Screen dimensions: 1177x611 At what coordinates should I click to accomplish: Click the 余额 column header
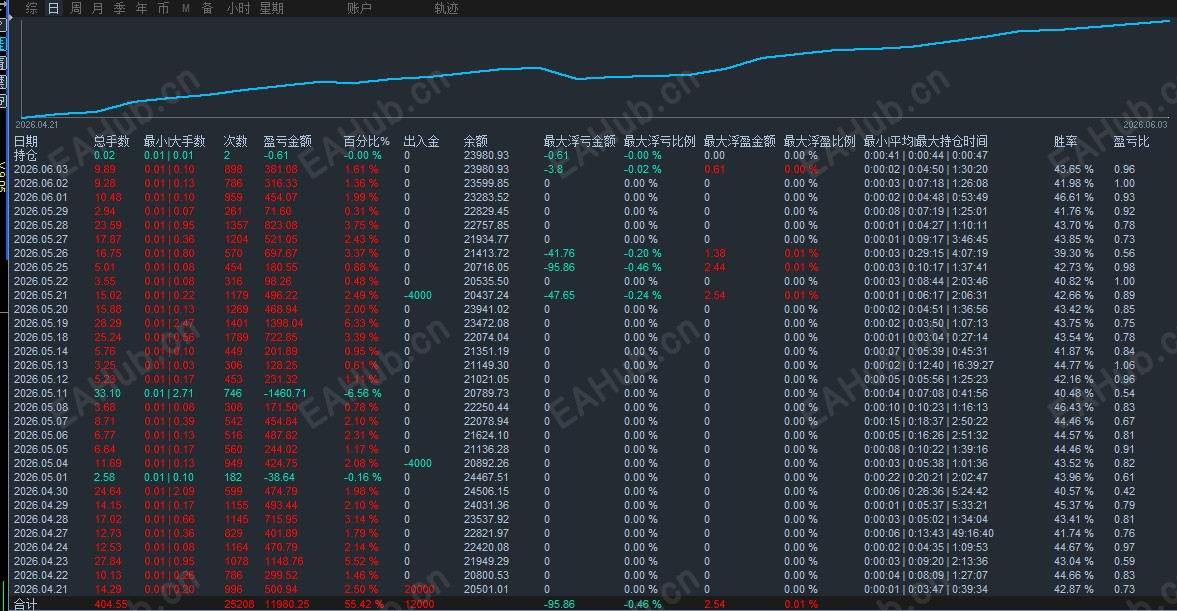point(475,141)
